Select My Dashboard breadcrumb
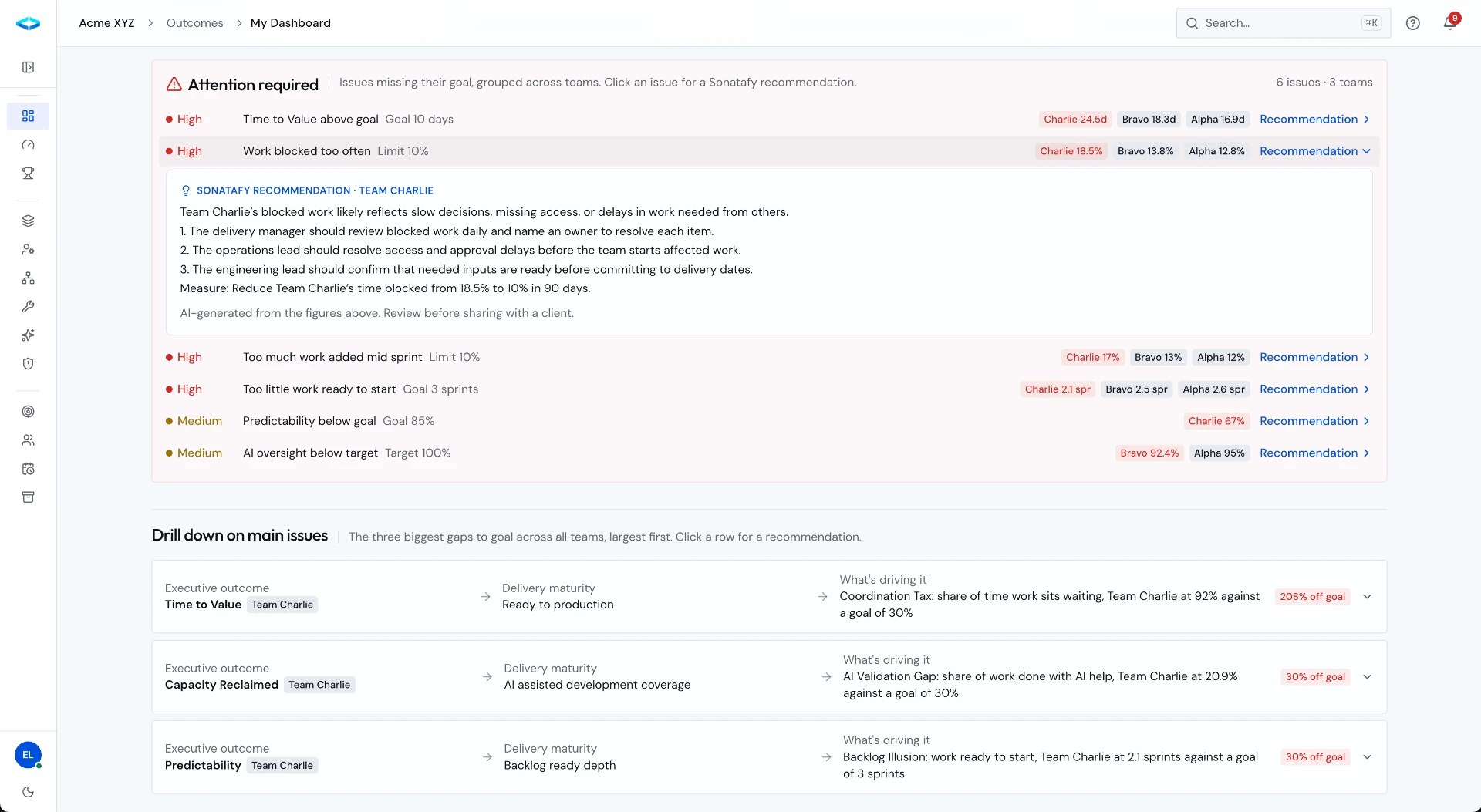This screenshot has height=812, width=1481. [290, 23]
